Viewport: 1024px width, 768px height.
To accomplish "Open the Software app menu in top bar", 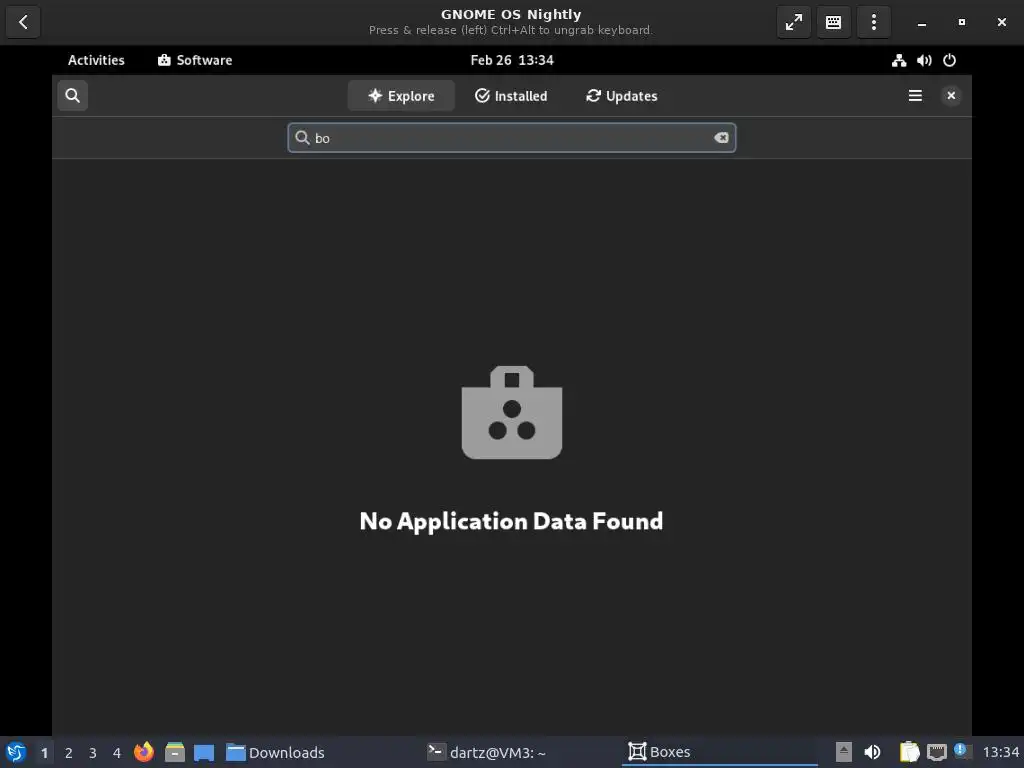I will [195, 60].
